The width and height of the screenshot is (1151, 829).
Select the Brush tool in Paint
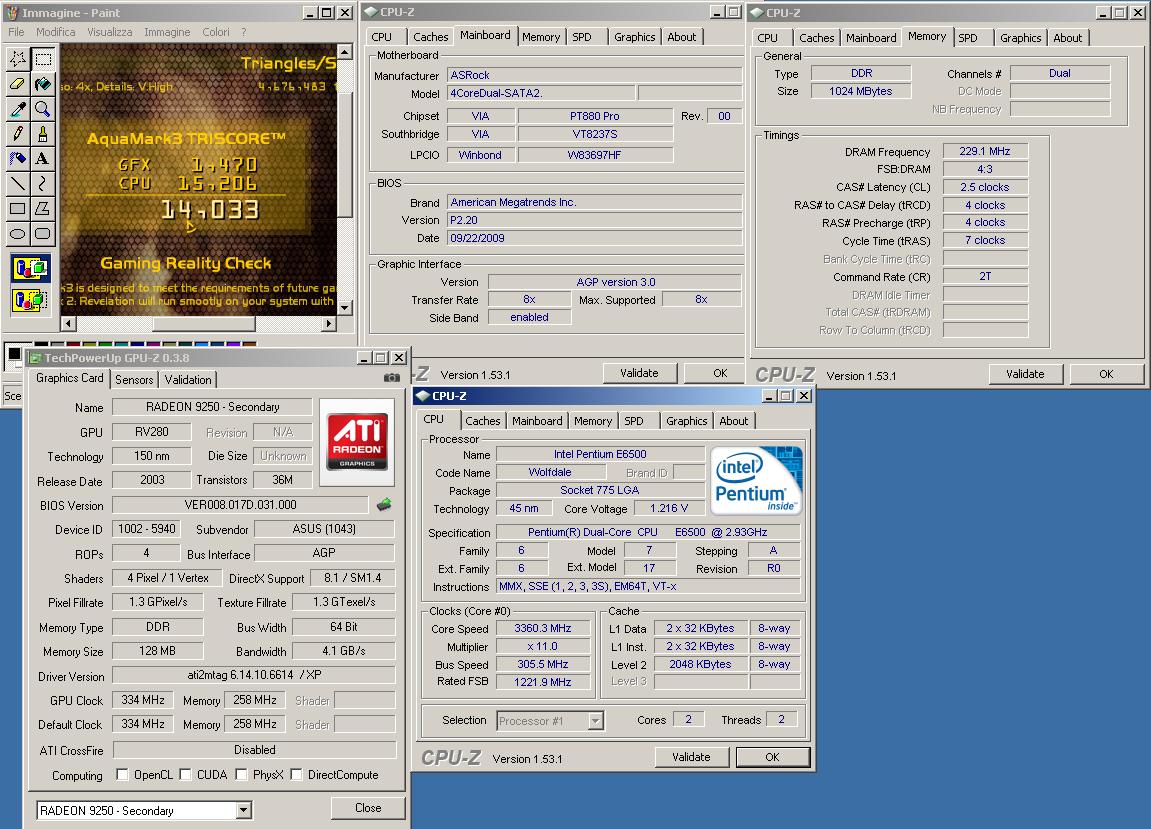pos(43,134)
